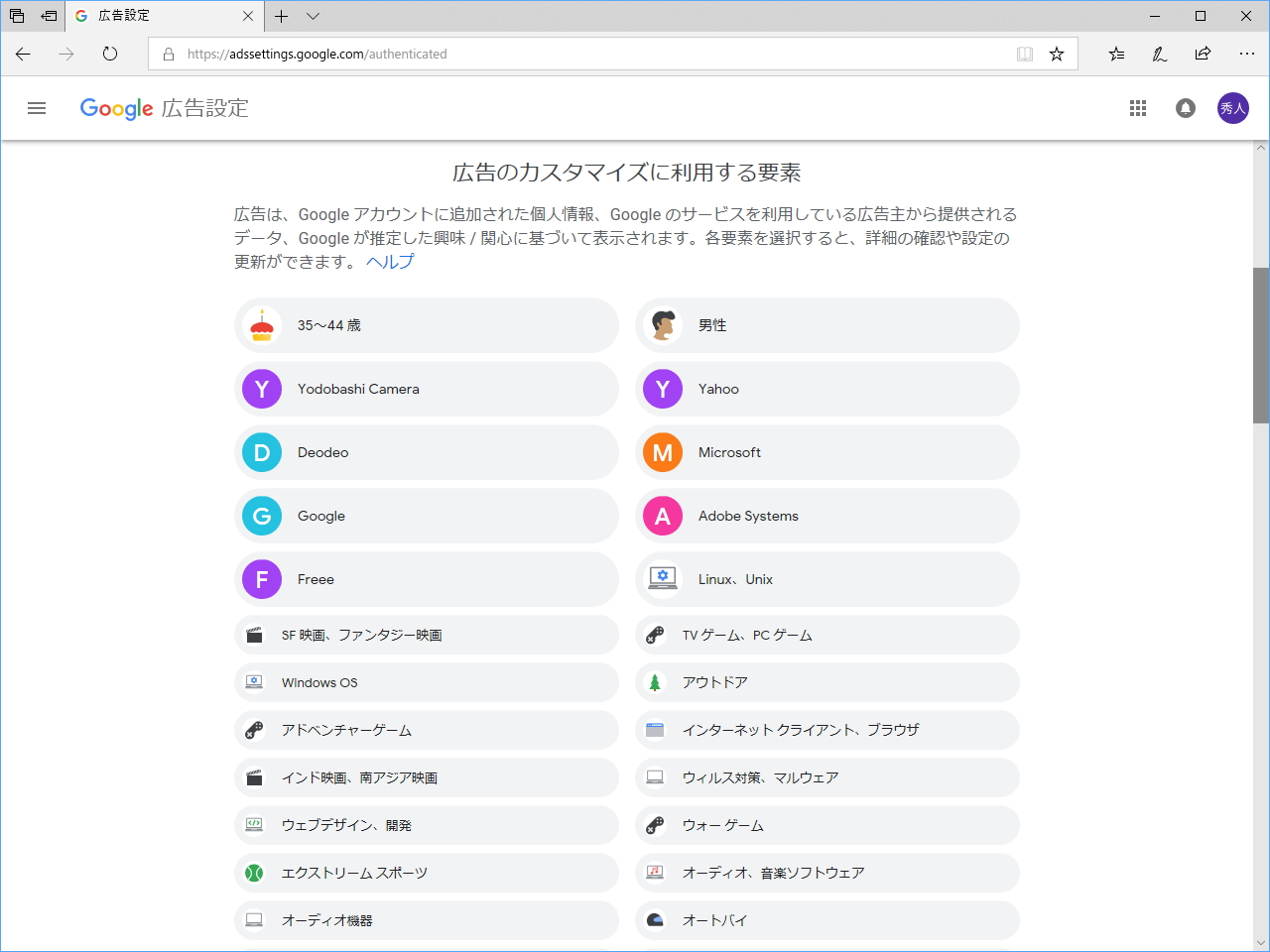Open the アドベンチャーゲーム interest
This screenshot has height=952, width=1270.
click(x=427, y=730)
